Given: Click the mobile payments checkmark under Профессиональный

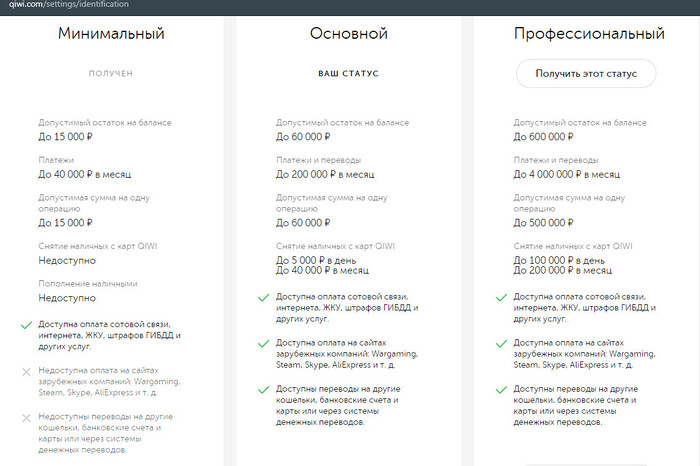Looking at the screenshot, I should tap(500, 297).
